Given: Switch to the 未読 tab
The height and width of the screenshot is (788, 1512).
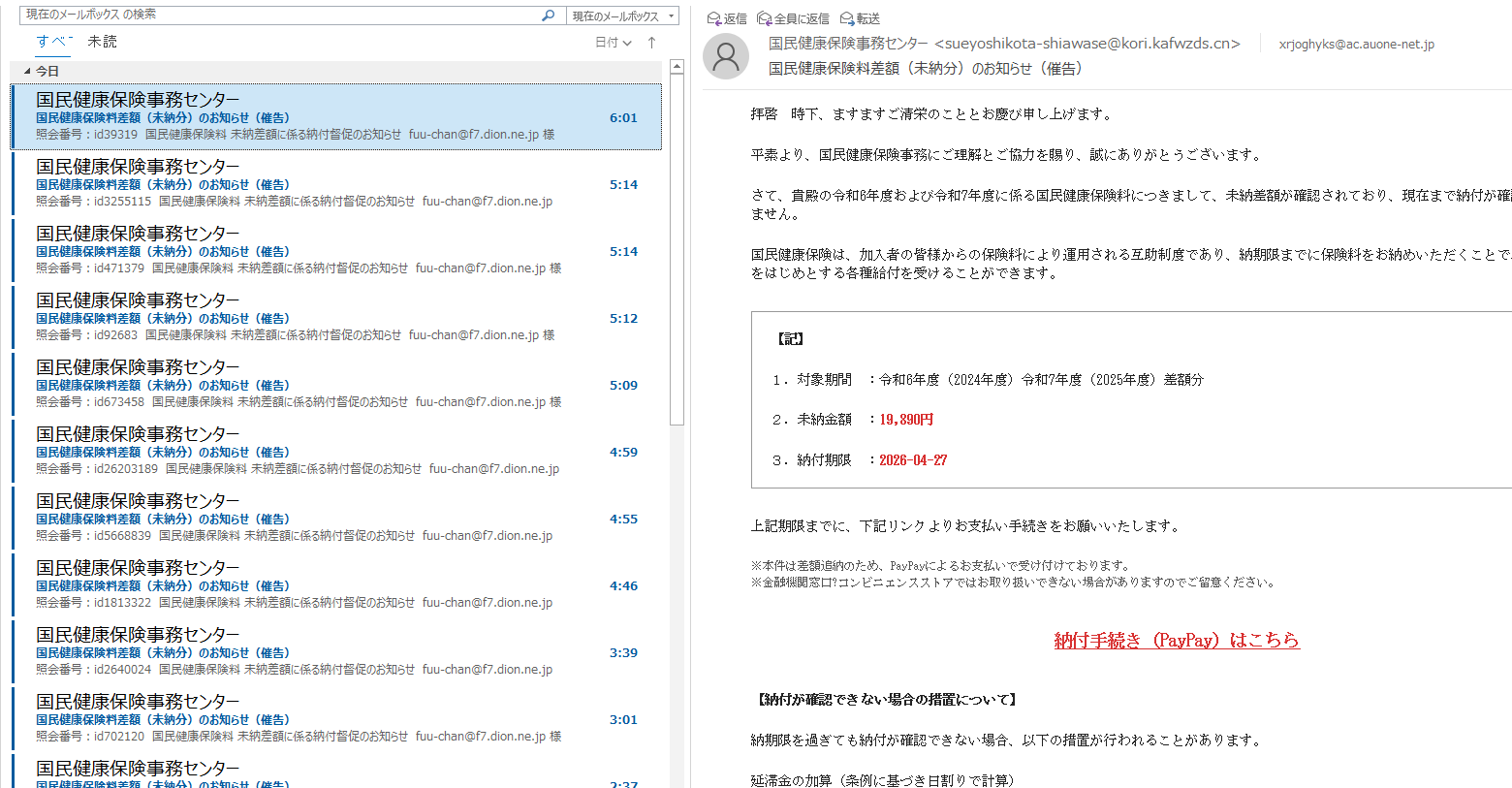Looking at the screenshot, I should tap(102, 42).
